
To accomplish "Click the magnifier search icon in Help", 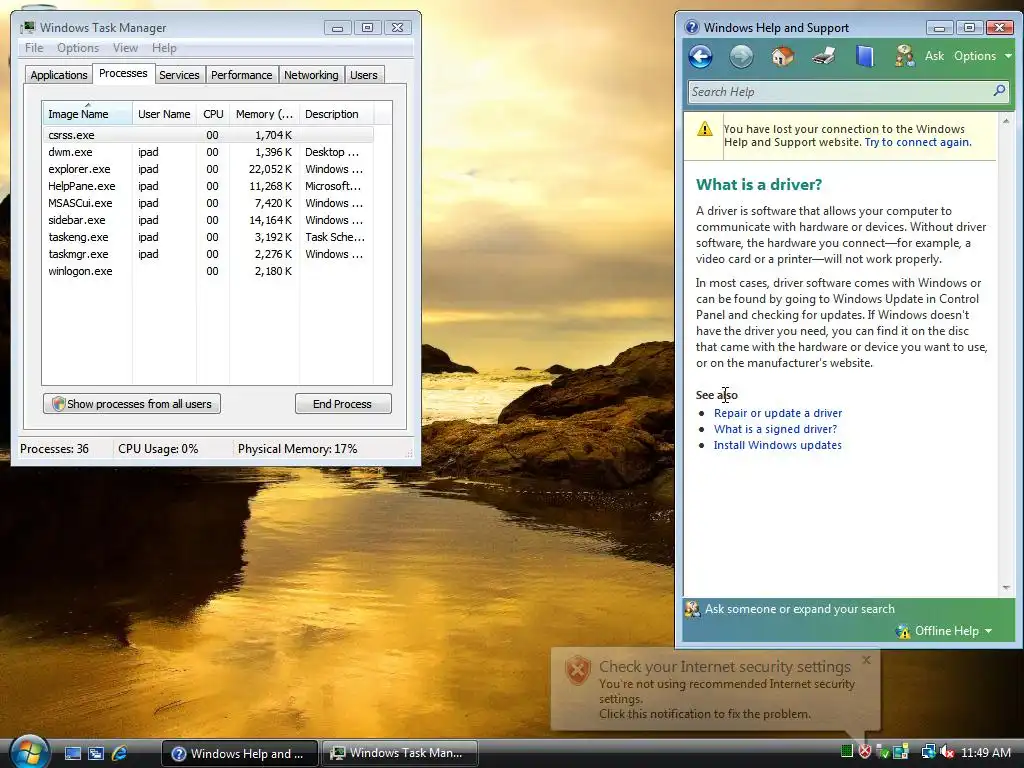I will 999,91.
